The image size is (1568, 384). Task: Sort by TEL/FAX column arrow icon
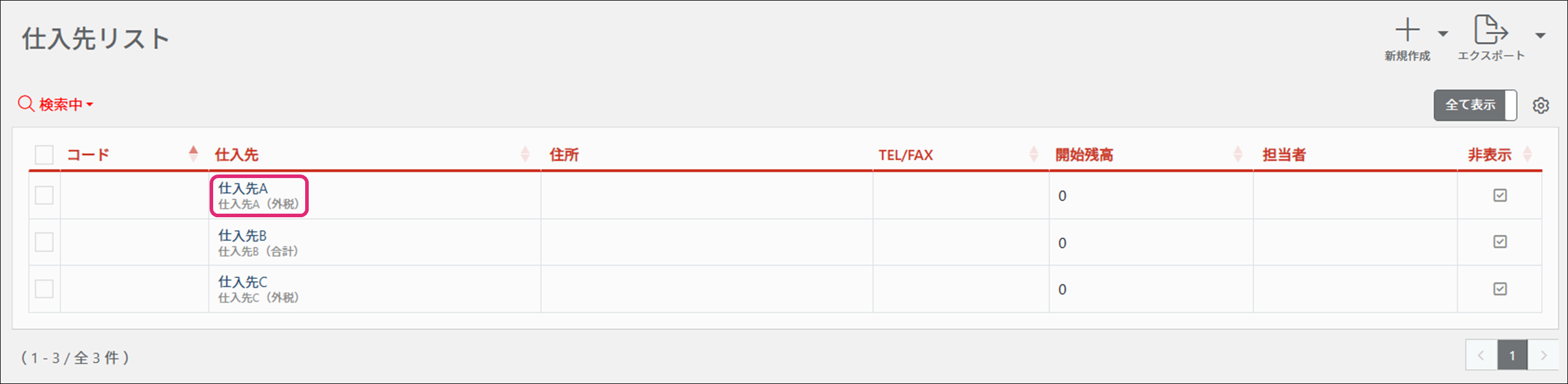1034,154
